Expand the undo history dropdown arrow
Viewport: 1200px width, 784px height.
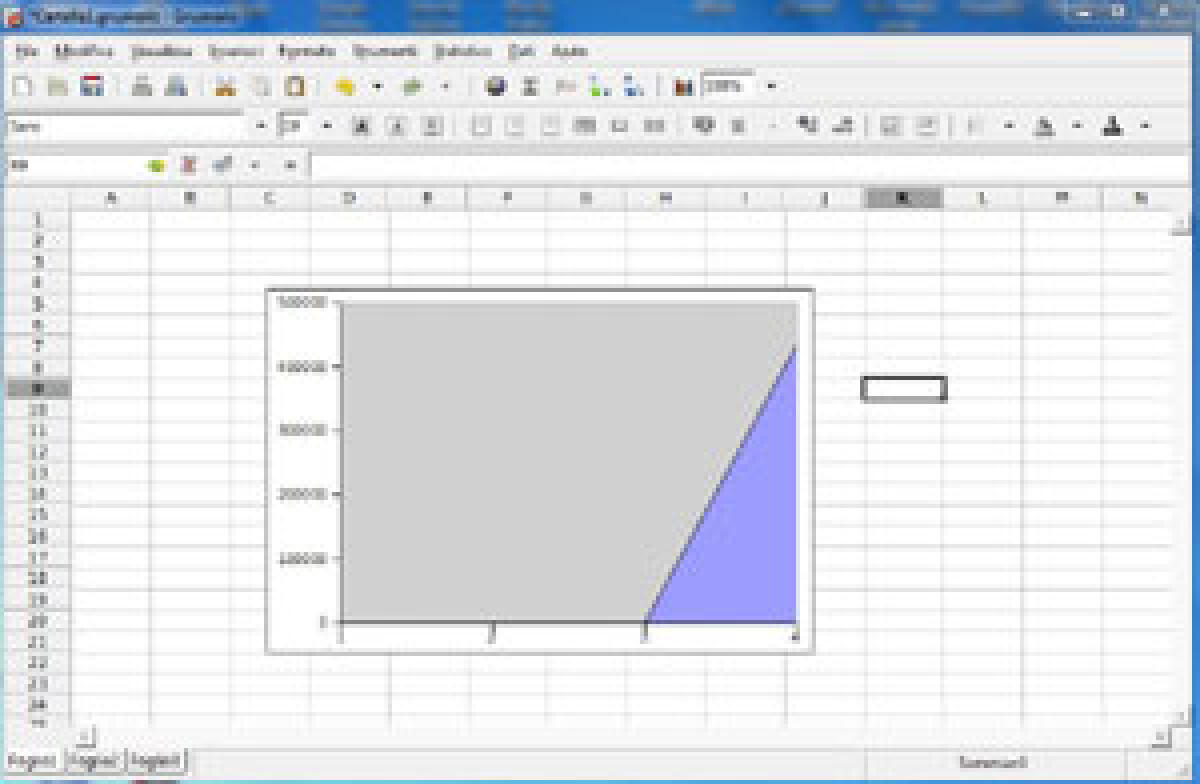(x=377, y=87)
